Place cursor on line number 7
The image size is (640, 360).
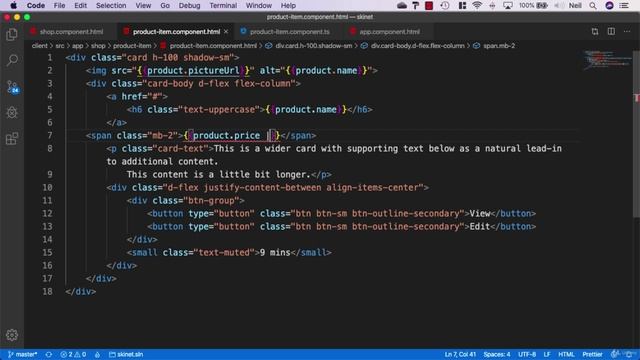[x=49, y=136]
